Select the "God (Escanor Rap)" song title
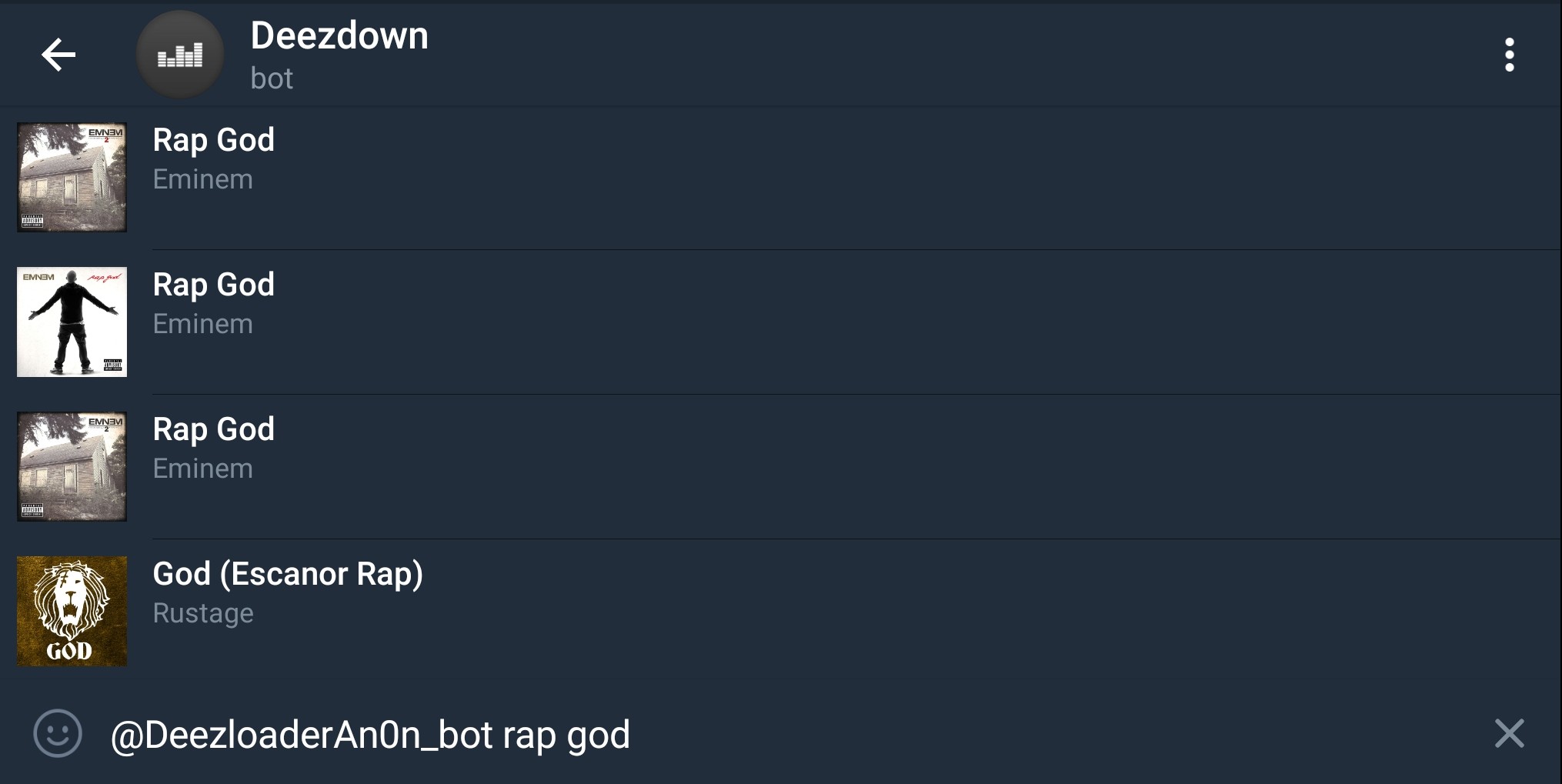The width and height of the screenshot is (1562, 784). click(288, 575)
